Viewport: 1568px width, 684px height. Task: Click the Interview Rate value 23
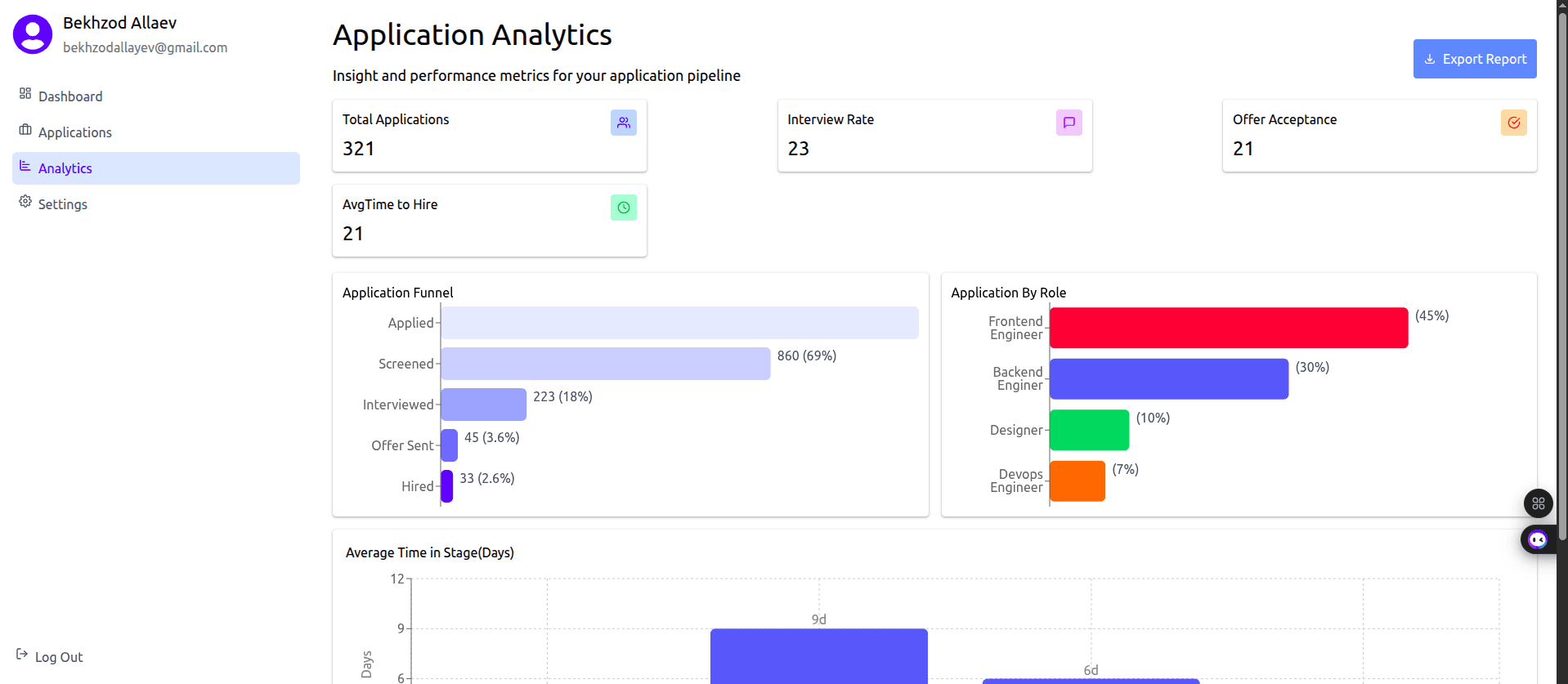(798, 149)
